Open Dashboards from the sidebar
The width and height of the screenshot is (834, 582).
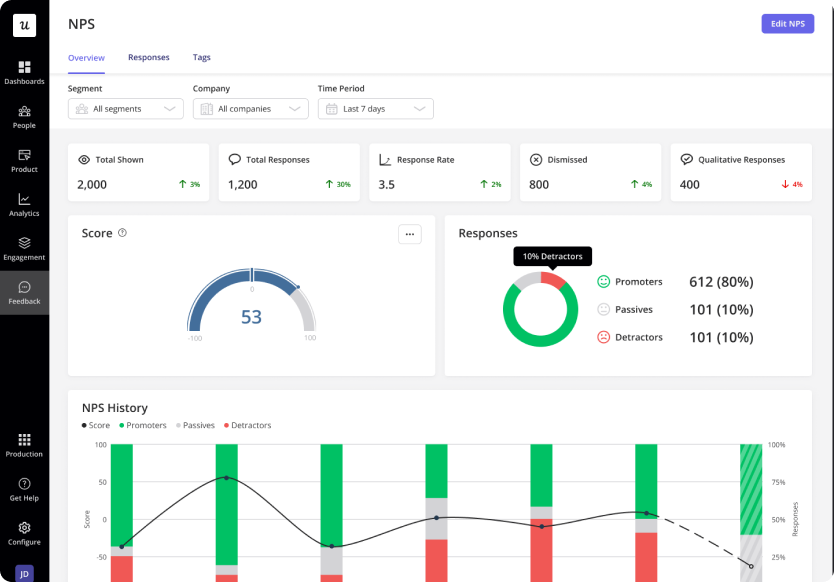click(24, 73)
